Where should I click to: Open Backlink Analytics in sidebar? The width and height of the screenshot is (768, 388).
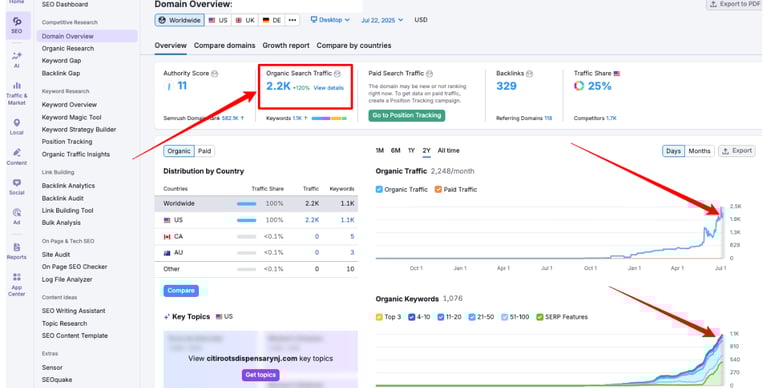68,186
